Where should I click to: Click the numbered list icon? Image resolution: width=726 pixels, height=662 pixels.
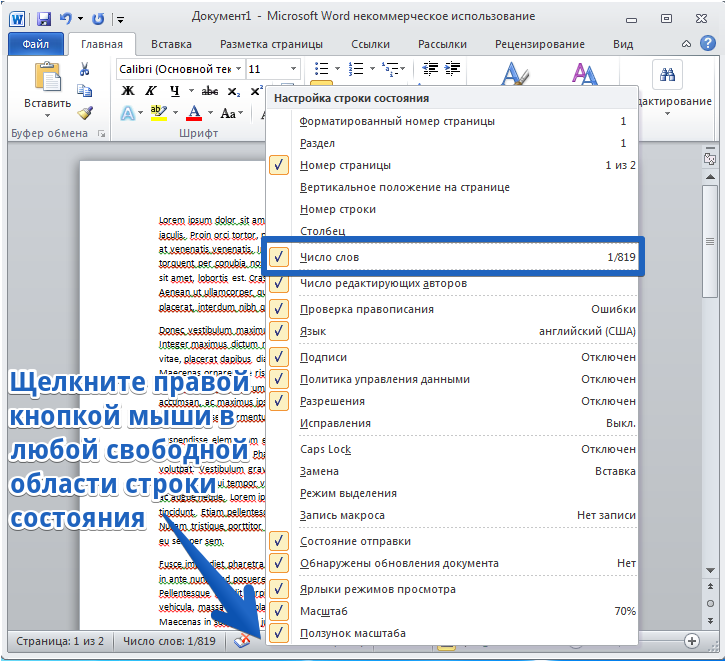[x=356, y=69]
